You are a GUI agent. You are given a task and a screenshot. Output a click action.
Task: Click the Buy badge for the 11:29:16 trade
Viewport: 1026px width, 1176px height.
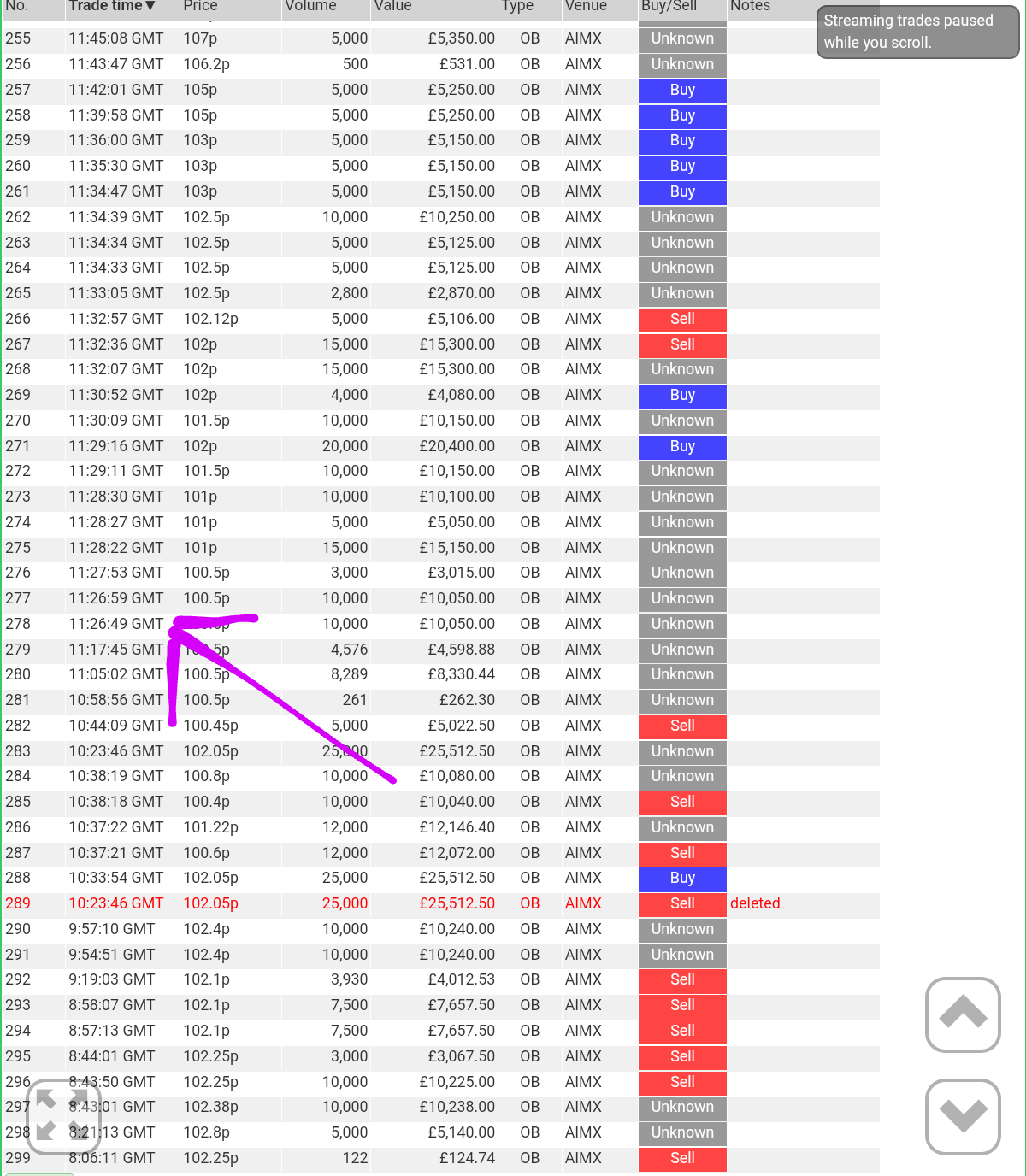[x=682, y=446]
